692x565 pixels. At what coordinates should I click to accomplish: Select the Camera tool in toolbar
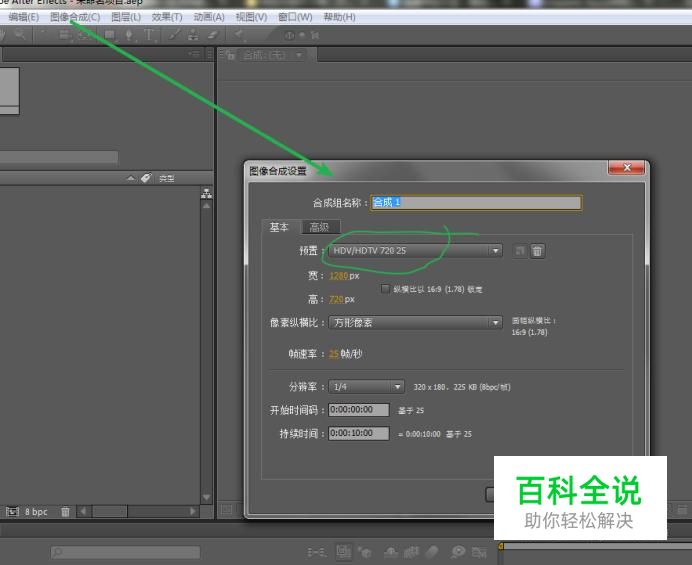(x=64, y=34)
